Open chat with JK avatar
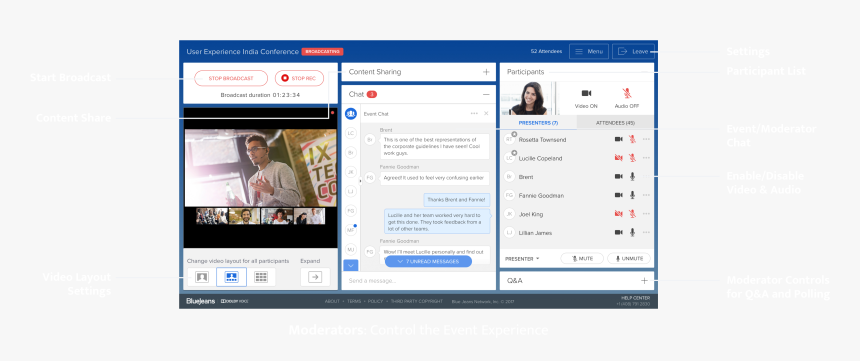The image size is (860, 361). pyautogui.click(x=351, y=172)
